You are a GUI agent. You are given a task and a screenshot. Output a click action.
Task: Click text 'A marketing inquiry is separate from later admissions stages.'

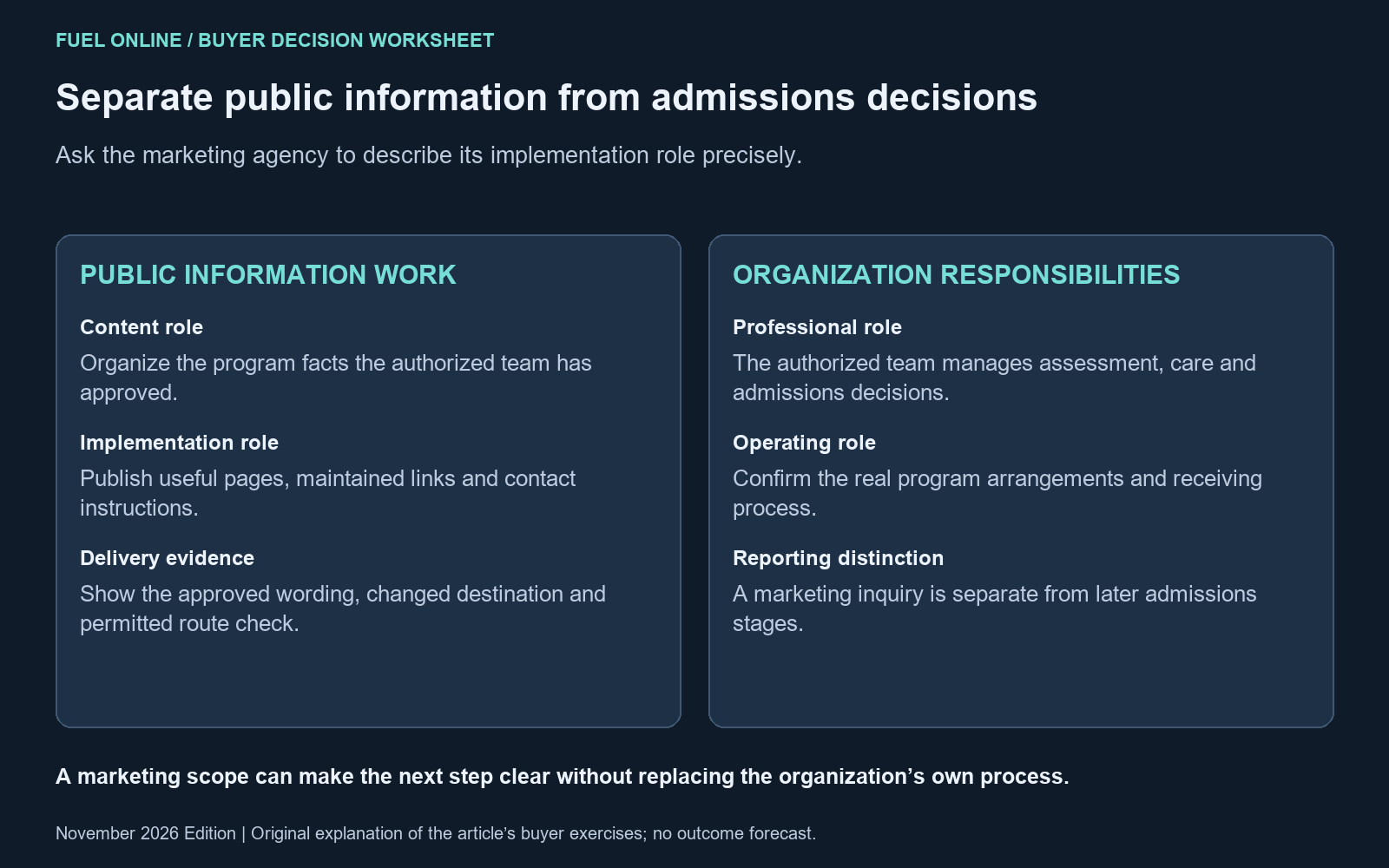(x=995, y=608)
